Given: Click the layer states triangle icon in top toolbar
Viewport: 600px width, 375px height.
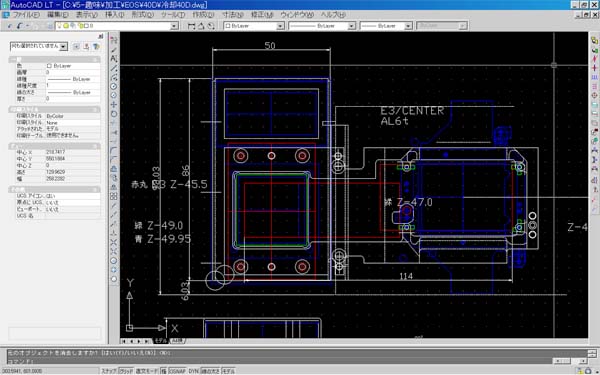Looking at the screenshot, I should tap(201, 26).
